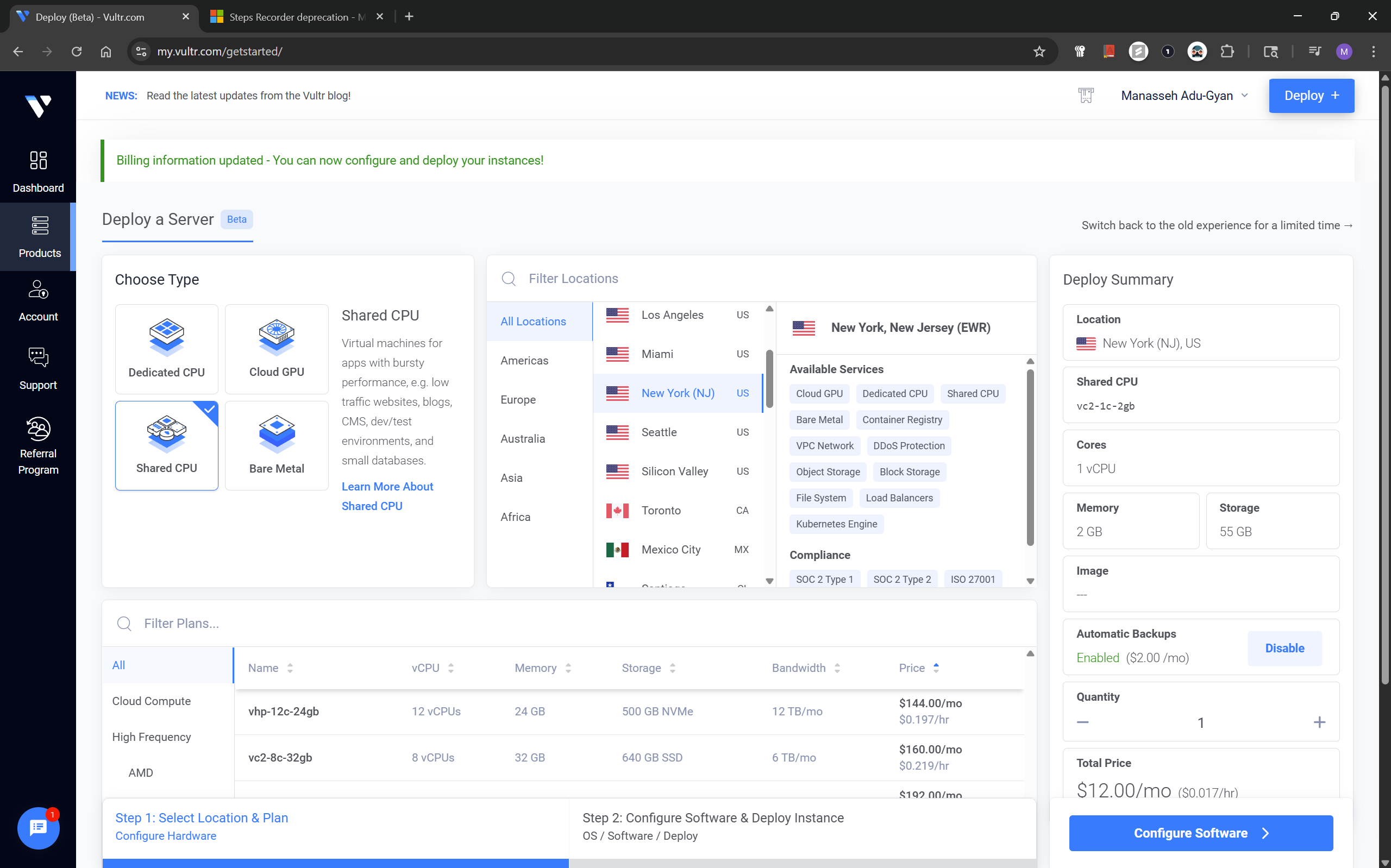Navigate back in browser
The image size is (1391, 868).
(18, 52)
